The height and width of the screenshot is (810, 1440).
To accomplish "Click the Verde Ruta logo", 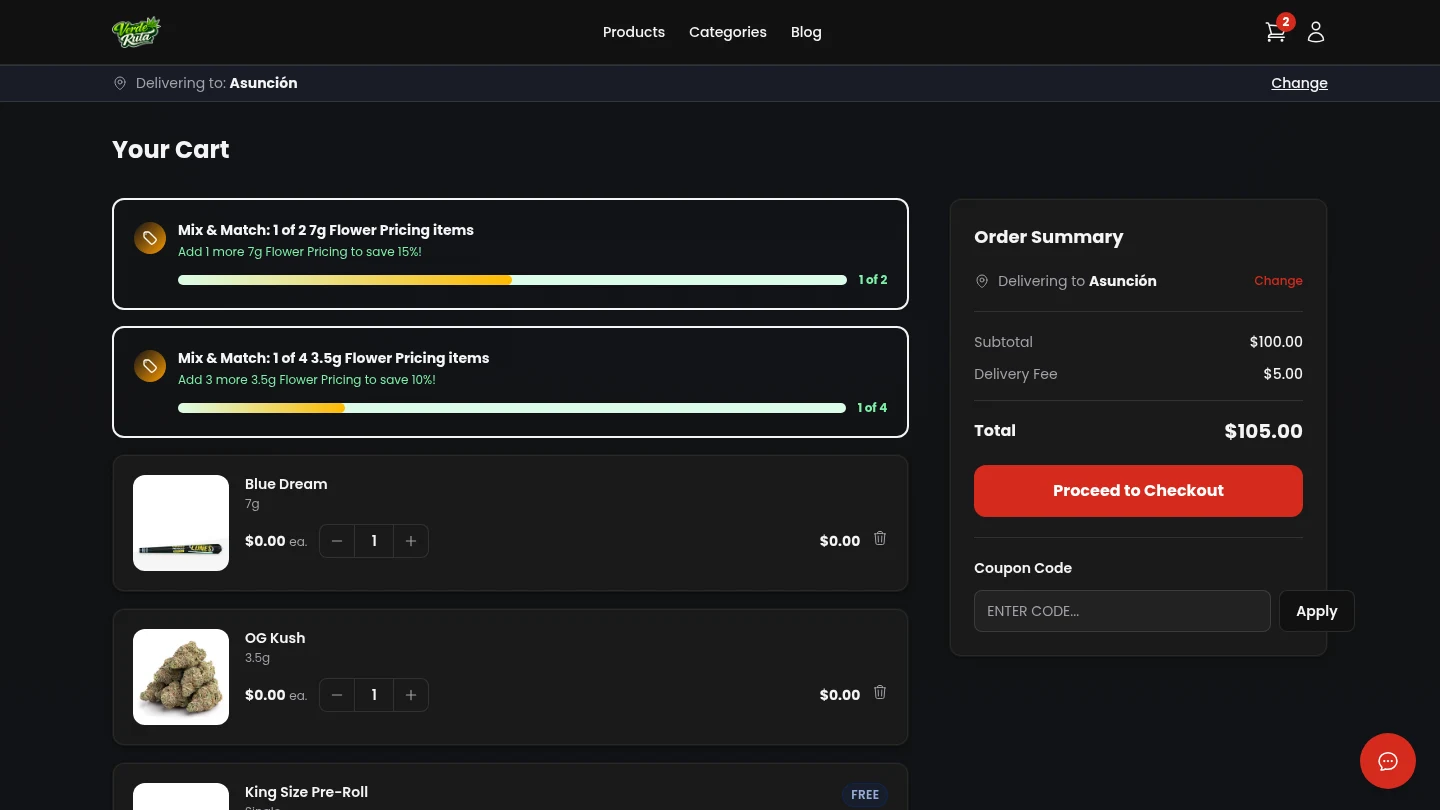I will (136, 31).
